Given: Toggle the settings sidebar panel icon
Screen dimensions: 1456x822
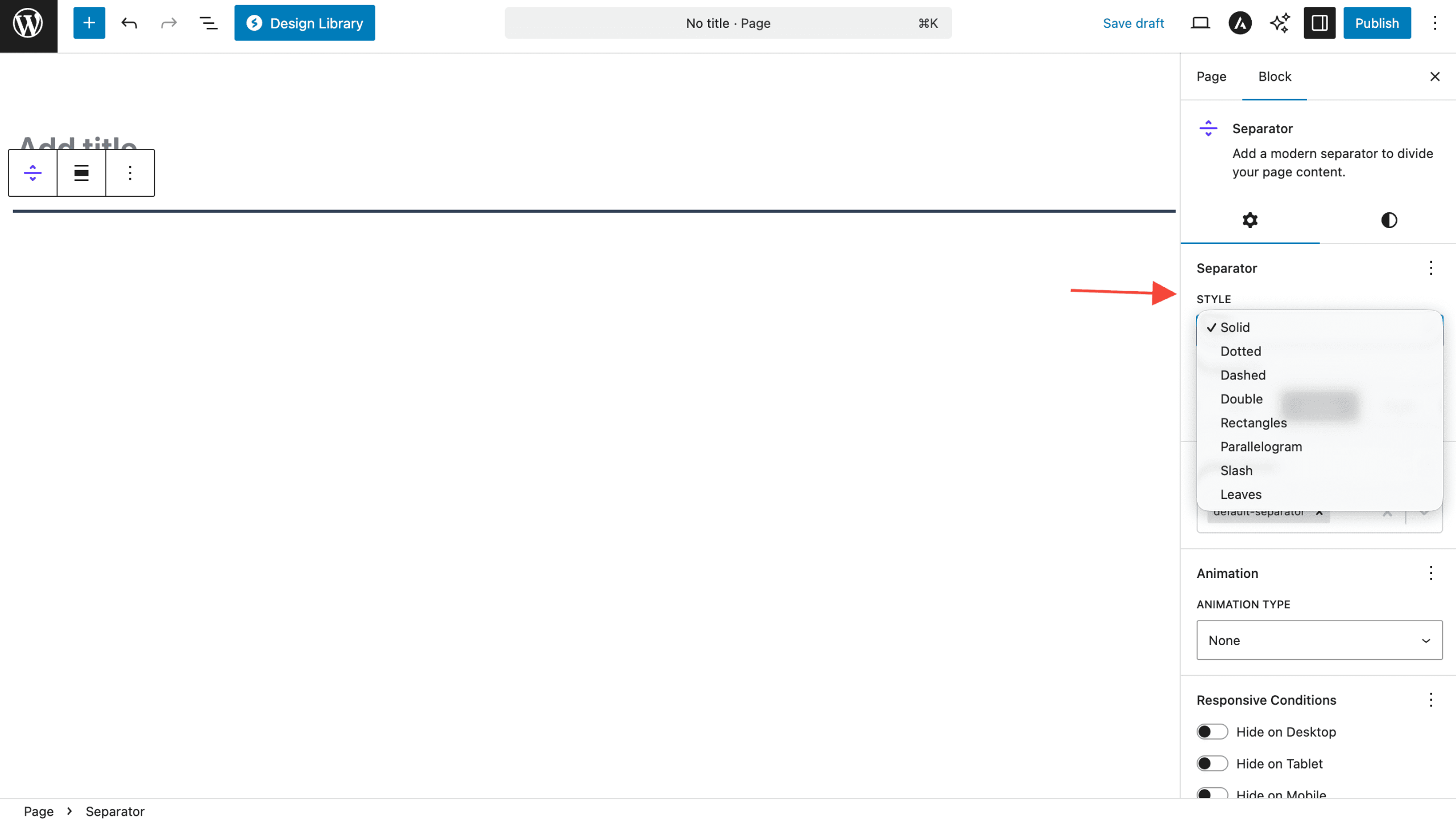Looking at the screenshot, I should [x=1319, y=23].
